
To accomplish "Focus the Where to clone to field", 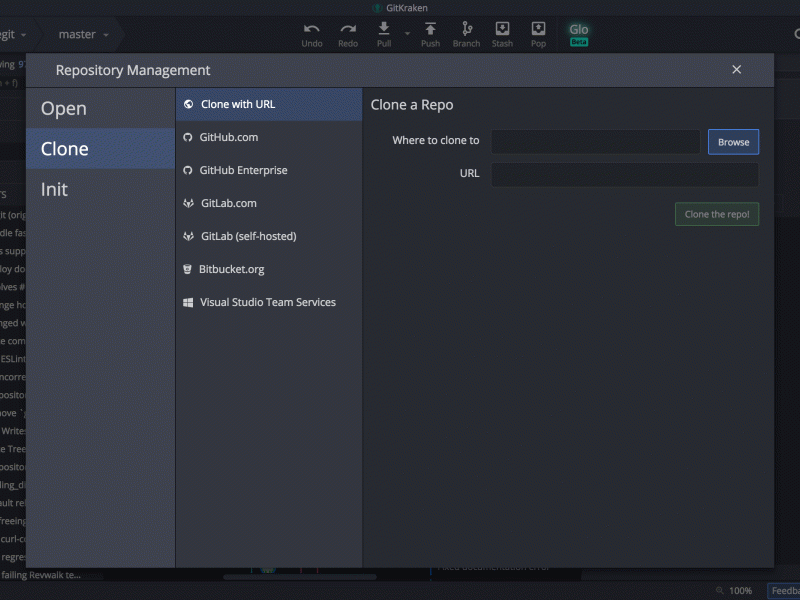I will point(595,141).
